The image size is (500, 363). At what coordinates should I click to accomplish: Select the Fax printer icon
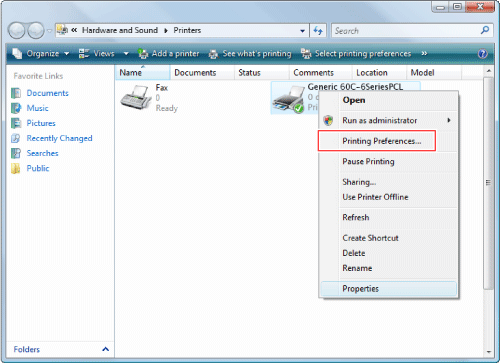pyautogui.click(x=136, y=97)
